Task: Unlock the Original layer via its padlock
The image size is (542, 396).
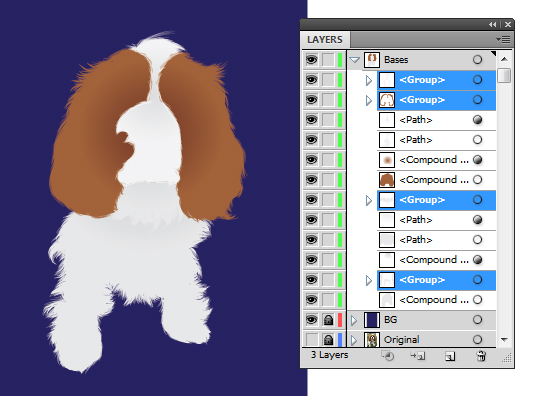Action: pyautogui.click(x=328, y=340)
